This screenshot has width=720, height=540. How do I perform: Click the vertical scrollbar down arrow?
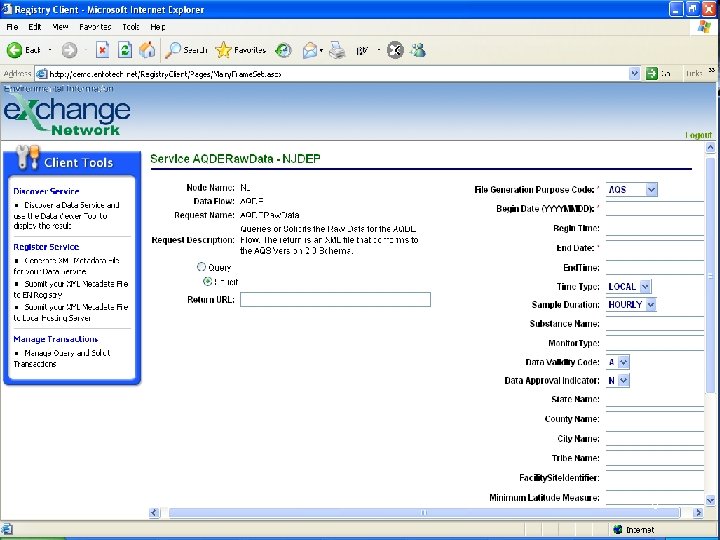click(710, 500)
